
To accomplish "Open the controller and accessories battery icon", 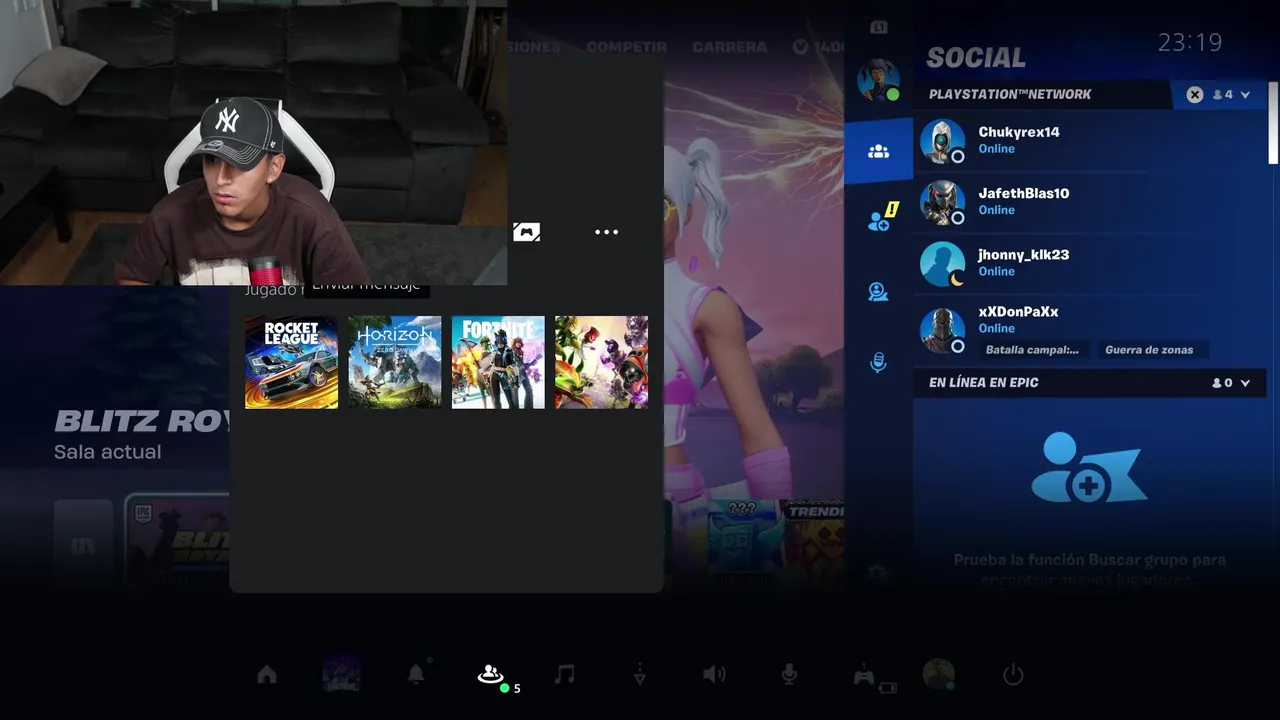I will tap(873, 677).
